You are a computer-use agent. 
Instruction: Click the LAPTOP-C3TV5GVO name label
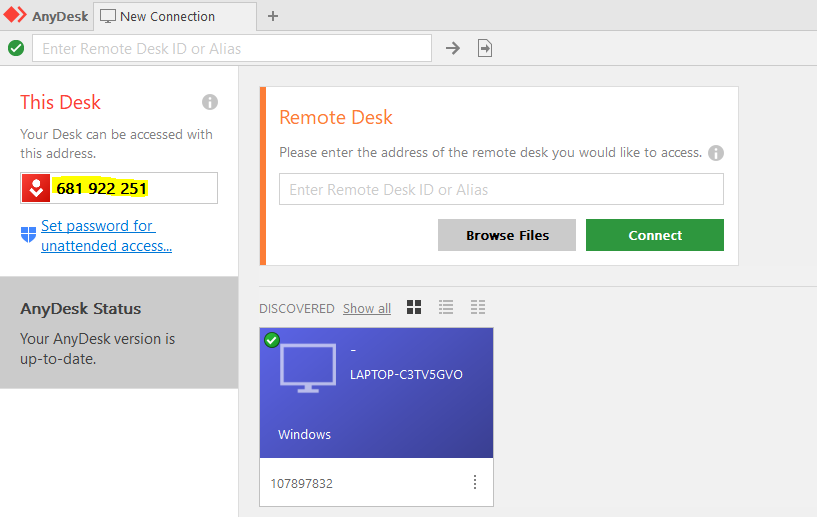coord(406,375)
